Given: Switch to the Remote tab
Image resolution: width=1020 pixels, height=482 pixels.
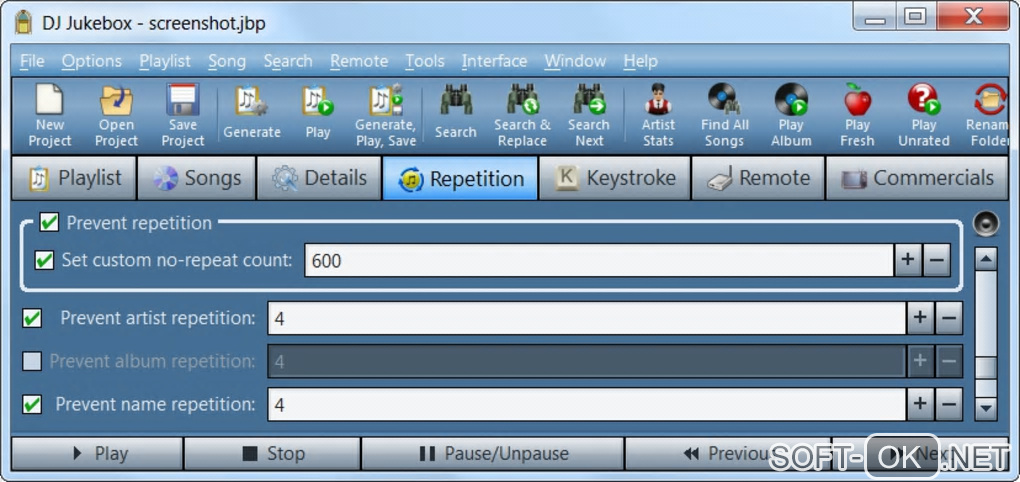Looking at the screenshot, I should pyautogui.click(x=758, y=178).
